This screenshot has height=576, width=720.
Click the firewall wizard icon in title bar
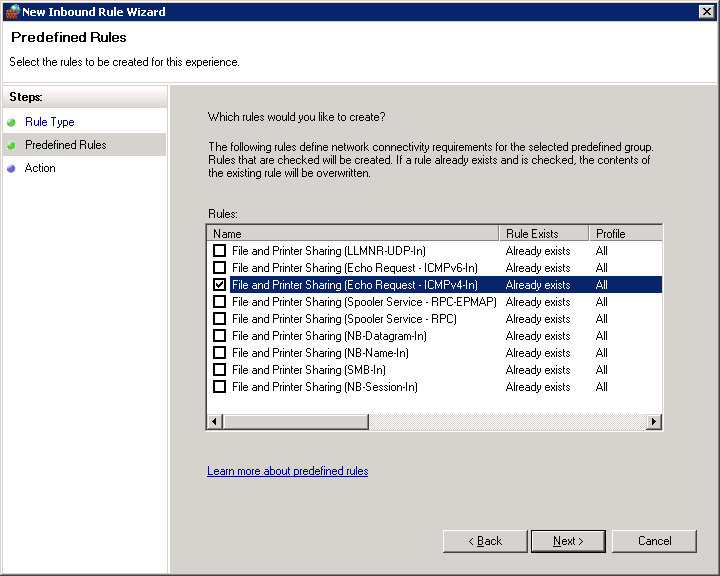[x=13, y=11]
